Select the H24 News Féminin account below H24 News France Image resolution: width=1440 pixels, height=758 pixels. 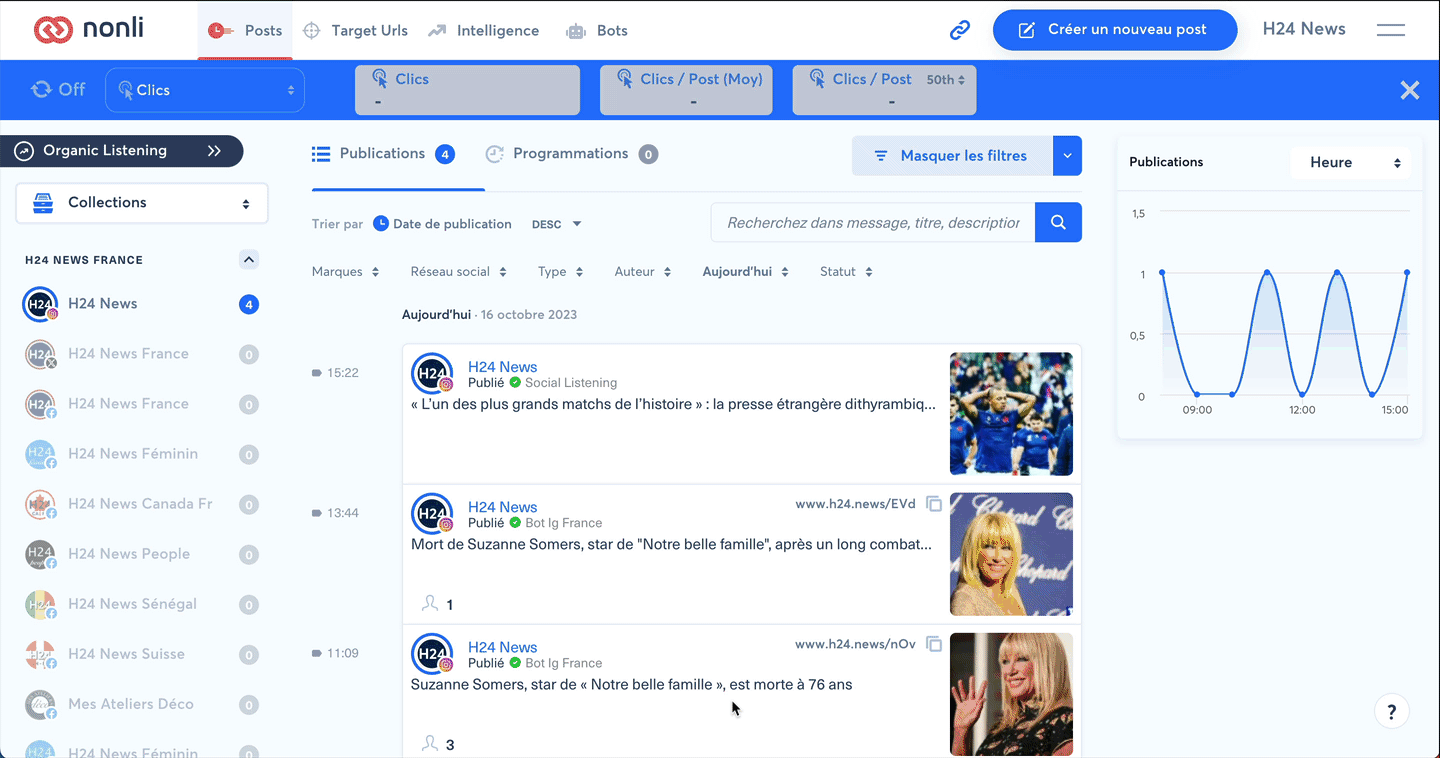(140, 454)
